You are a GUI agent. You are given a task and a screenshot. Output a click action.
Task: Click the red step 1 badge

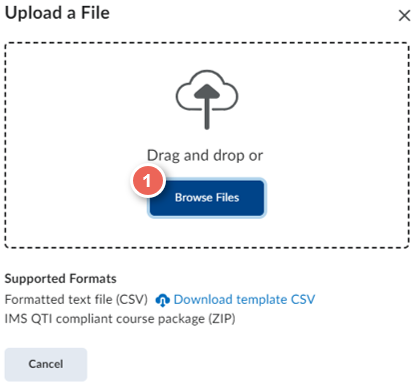point(147,181)
